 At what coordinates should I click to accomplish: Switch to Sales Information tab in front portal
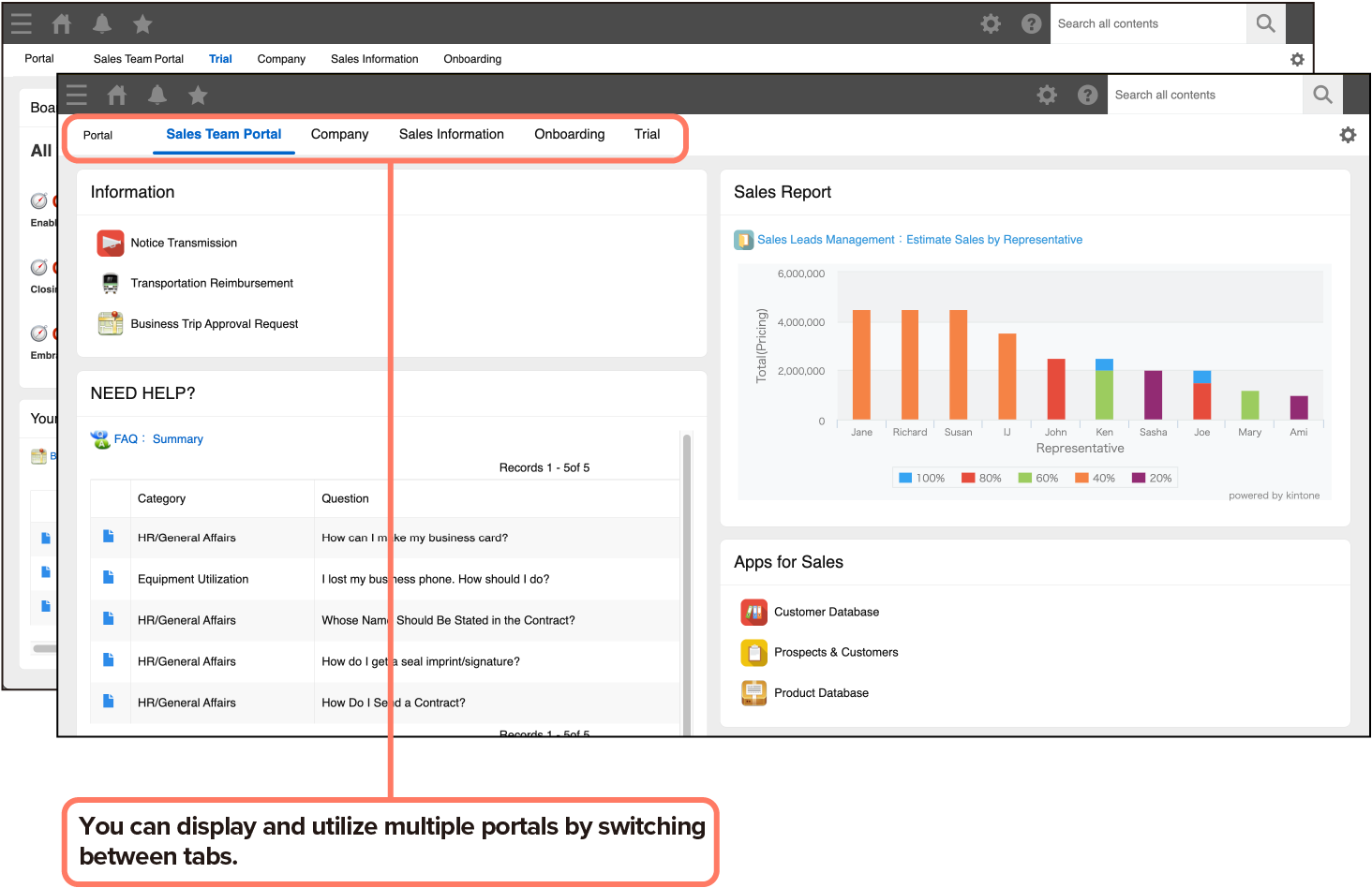(x=451, y=134)
